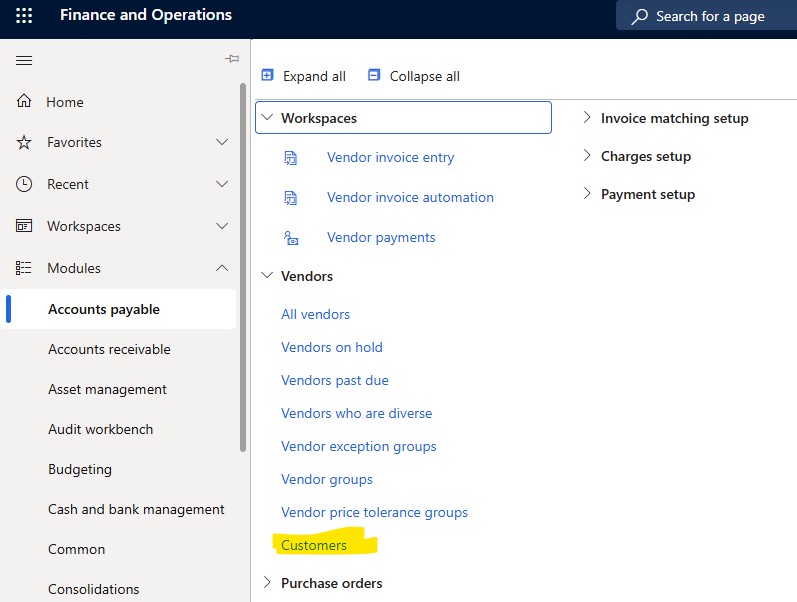Click the Workspaces sidebar icon
Viewport: 797px width, 602px height.
[24, 226]
